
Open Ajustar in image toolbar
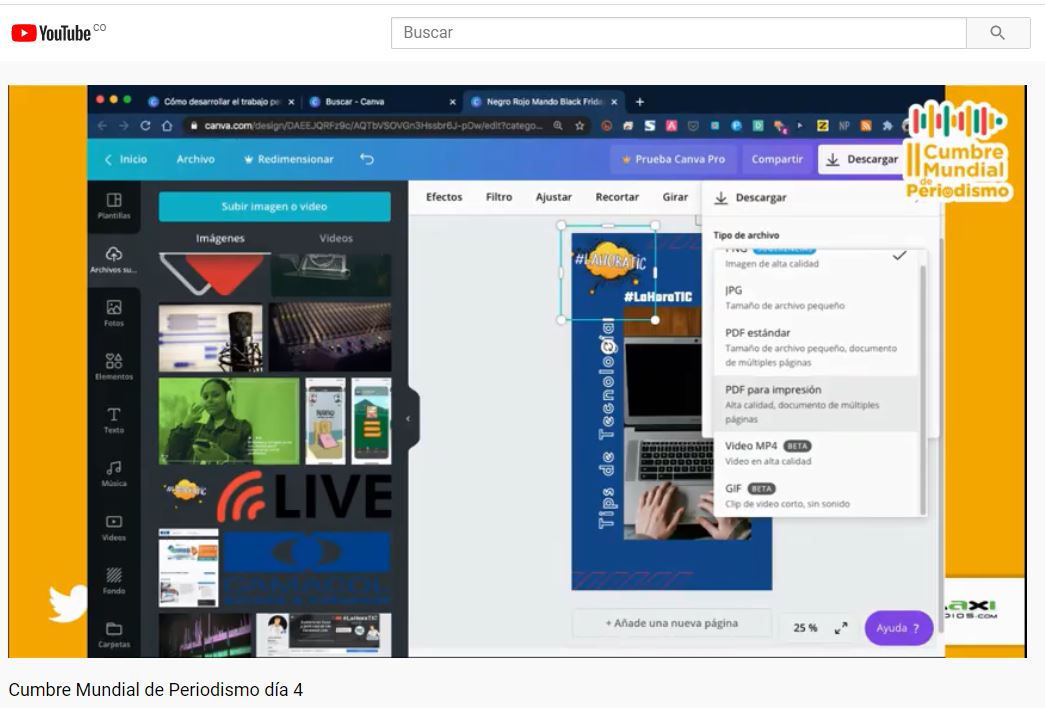[x=553, y=197]
